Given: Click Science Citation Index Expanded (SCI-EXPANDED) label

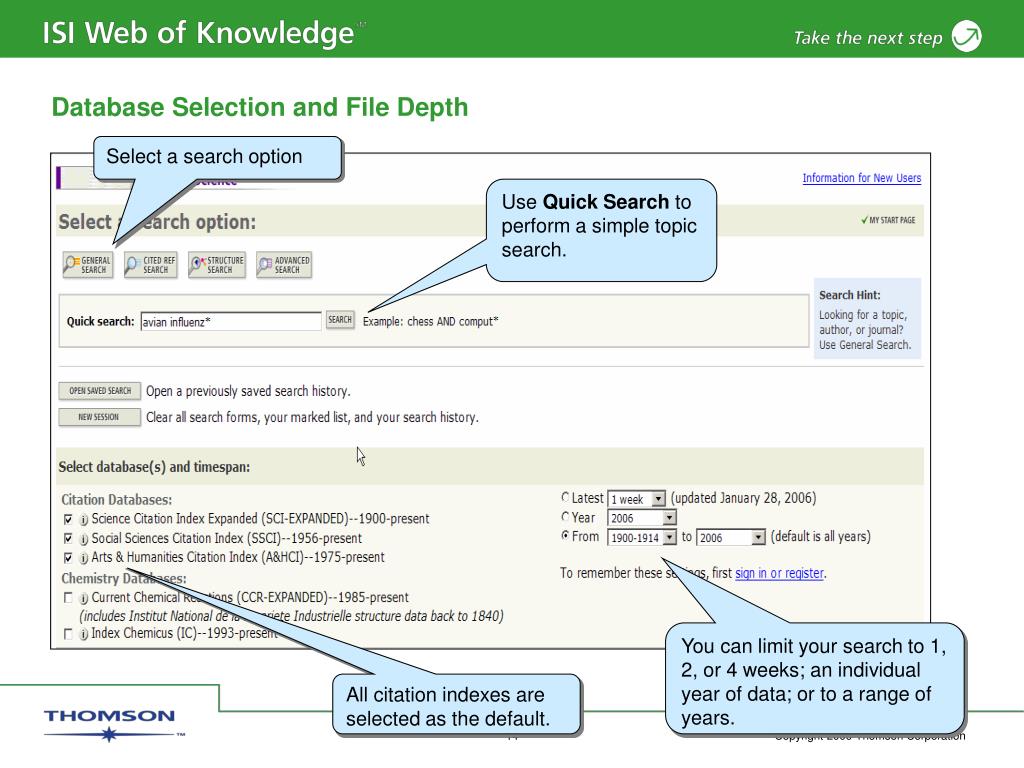Looking at the screenshot, I should 261,519.
